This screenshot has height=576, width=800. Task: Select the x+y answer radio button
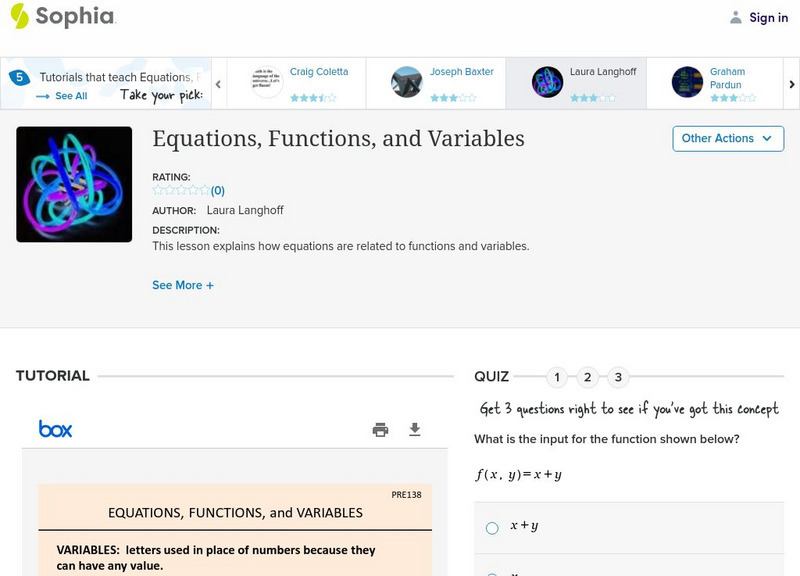pyautogui.click(x=492, y=528)
